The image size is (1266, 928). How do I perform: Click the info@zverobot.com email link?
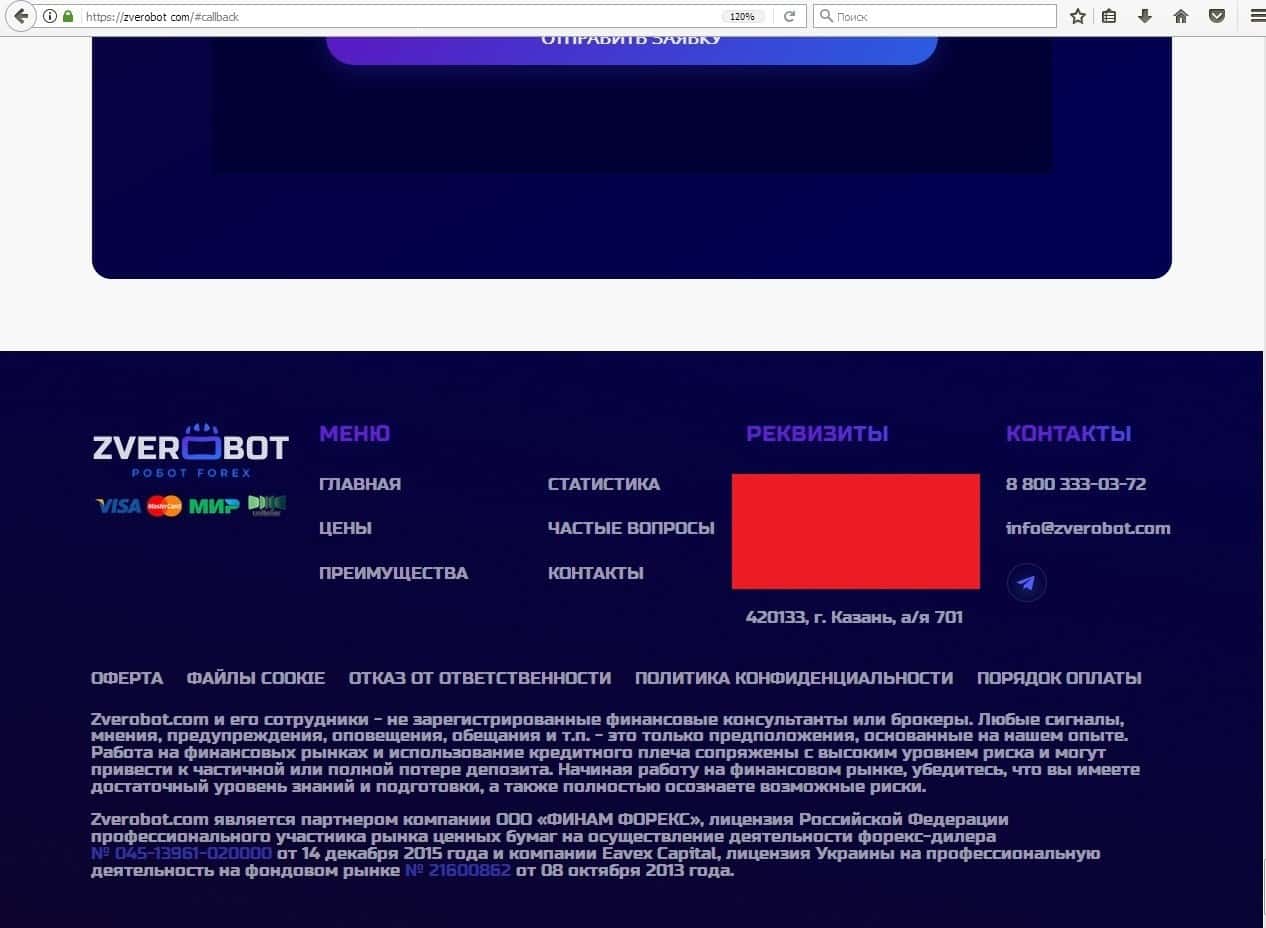[1088, 528]
